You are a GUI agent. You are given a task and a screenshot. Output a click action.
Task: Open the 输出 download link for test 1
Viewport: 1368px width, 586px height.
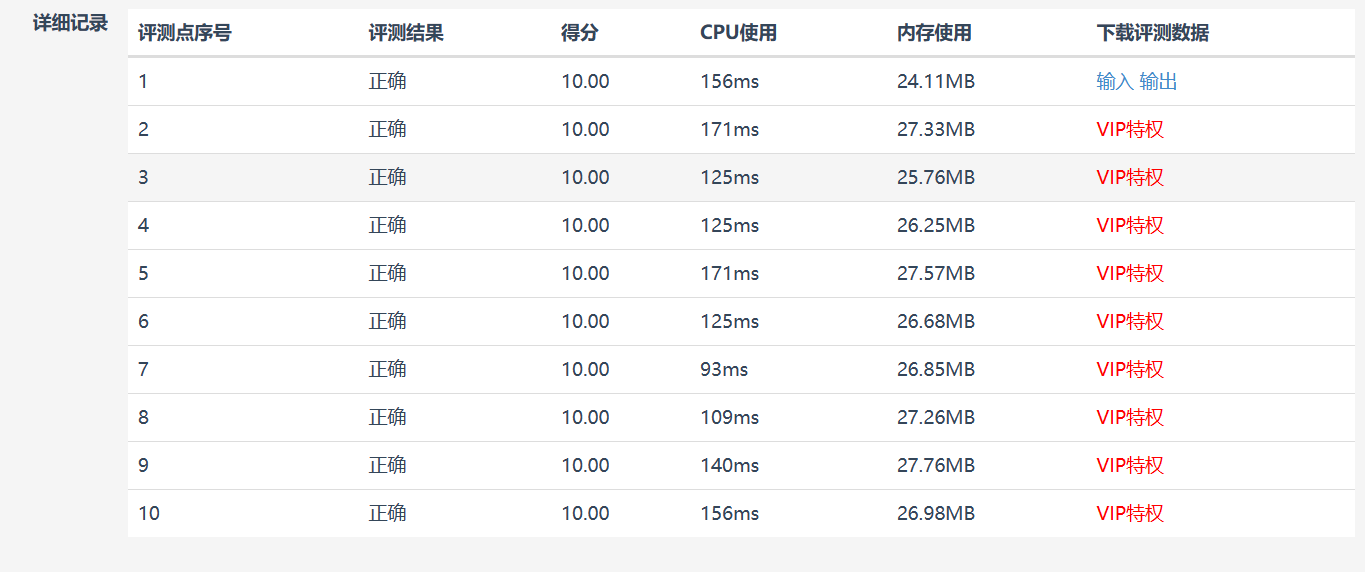click(x=1158, y=82)
